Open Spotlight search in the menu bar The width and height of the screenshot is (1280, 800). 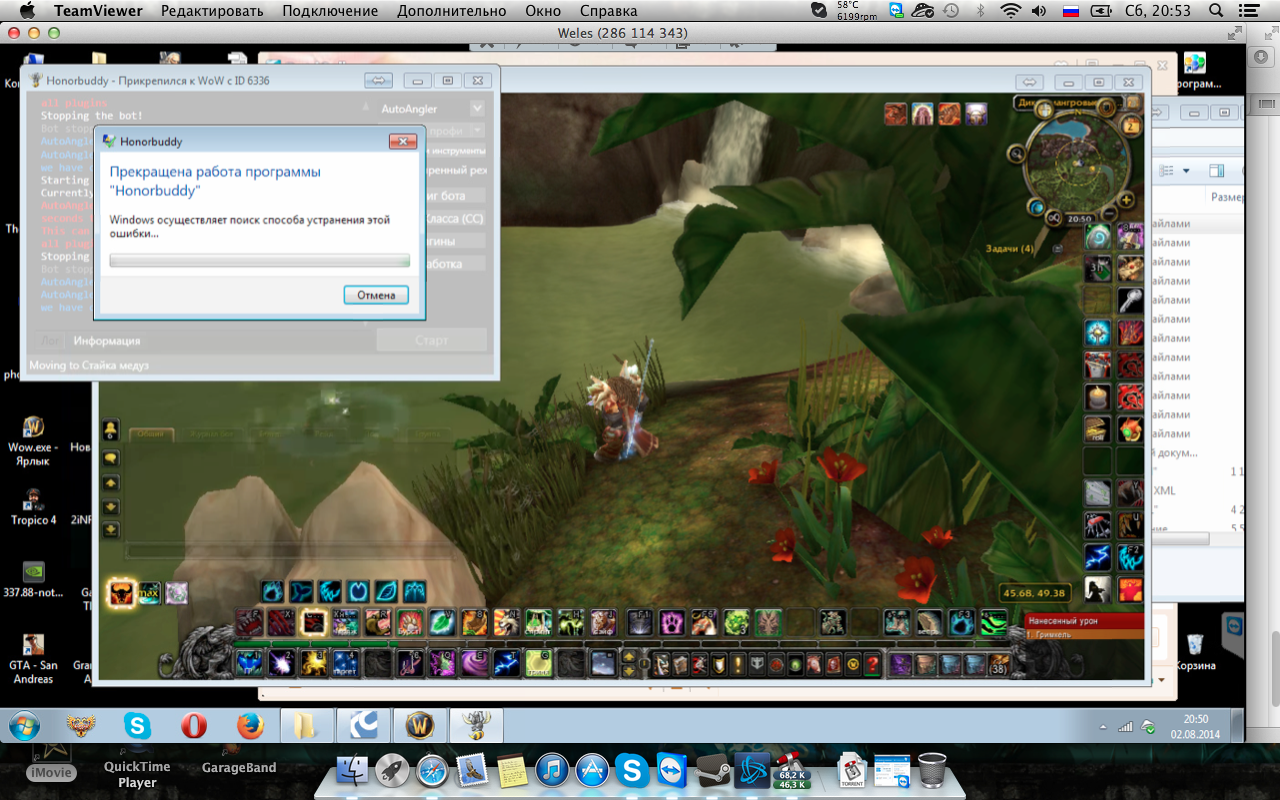(1216, 11)
